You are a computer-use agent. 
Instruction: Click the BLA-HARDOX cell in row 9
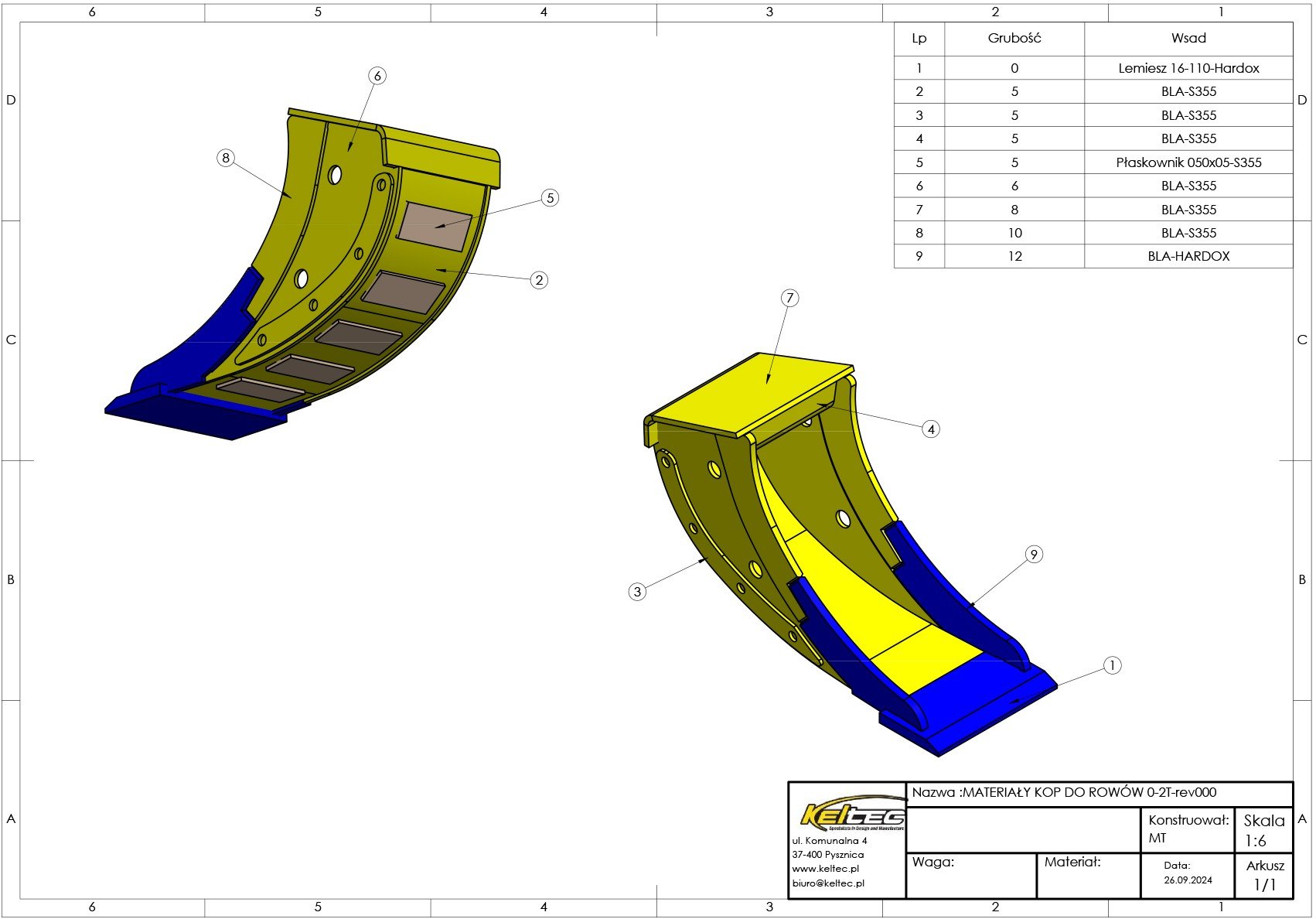point(1188,256)
